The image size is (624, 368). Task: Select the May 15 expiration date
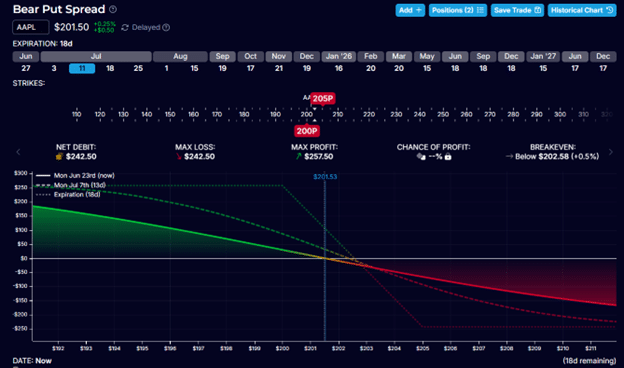coord(427,68)
